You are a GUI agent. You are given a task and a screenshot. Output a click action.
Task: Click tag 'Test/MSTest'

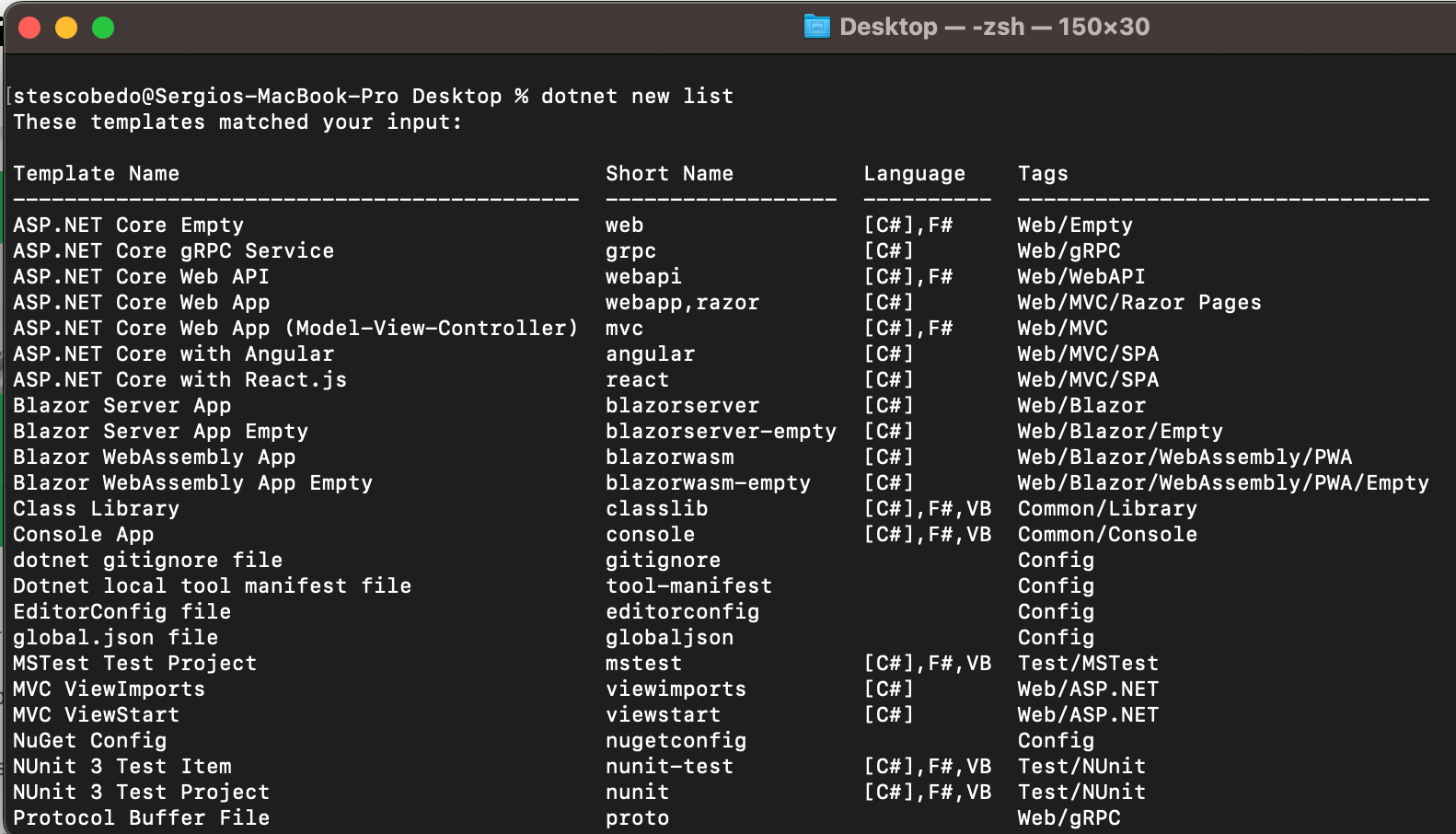click(x=1088, y=664)
